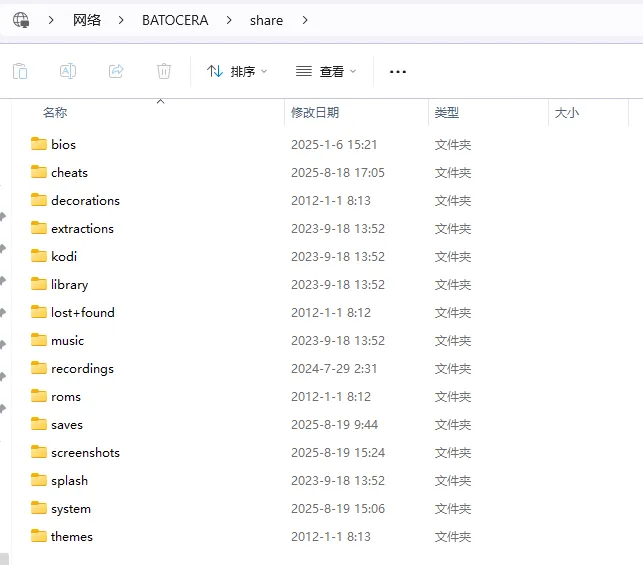Select the recordings folder icon
Image resolution: width=643 pixels, height=565 pixels.
(x=39, y=368)
